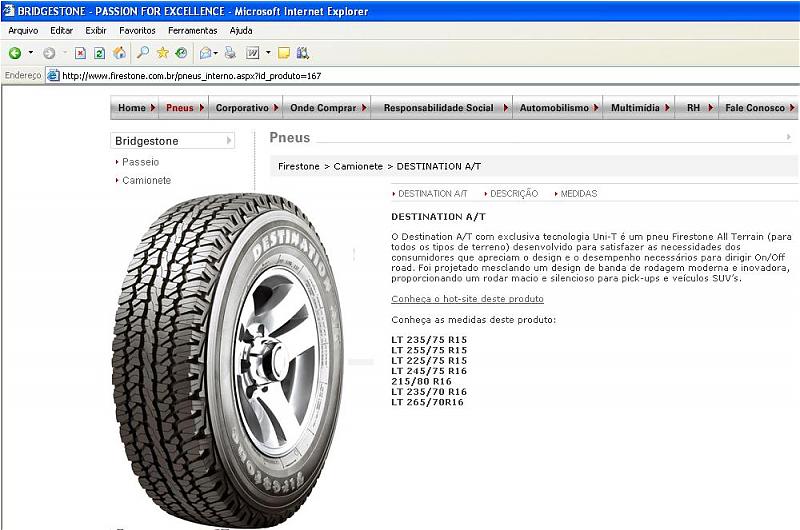Open the RH navigation tab
This screenshot has width=800, height=530.
coord(697,108)
